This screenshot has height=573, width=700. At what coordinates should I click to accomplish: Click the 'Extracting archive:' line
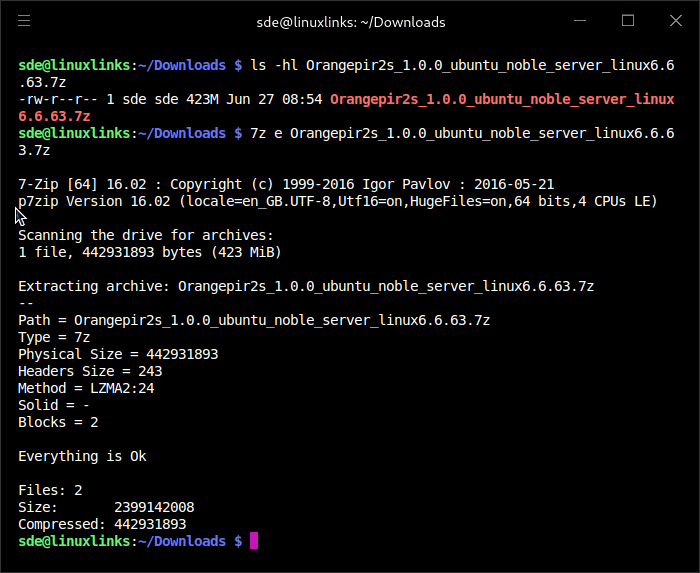[x=306, y=286]
